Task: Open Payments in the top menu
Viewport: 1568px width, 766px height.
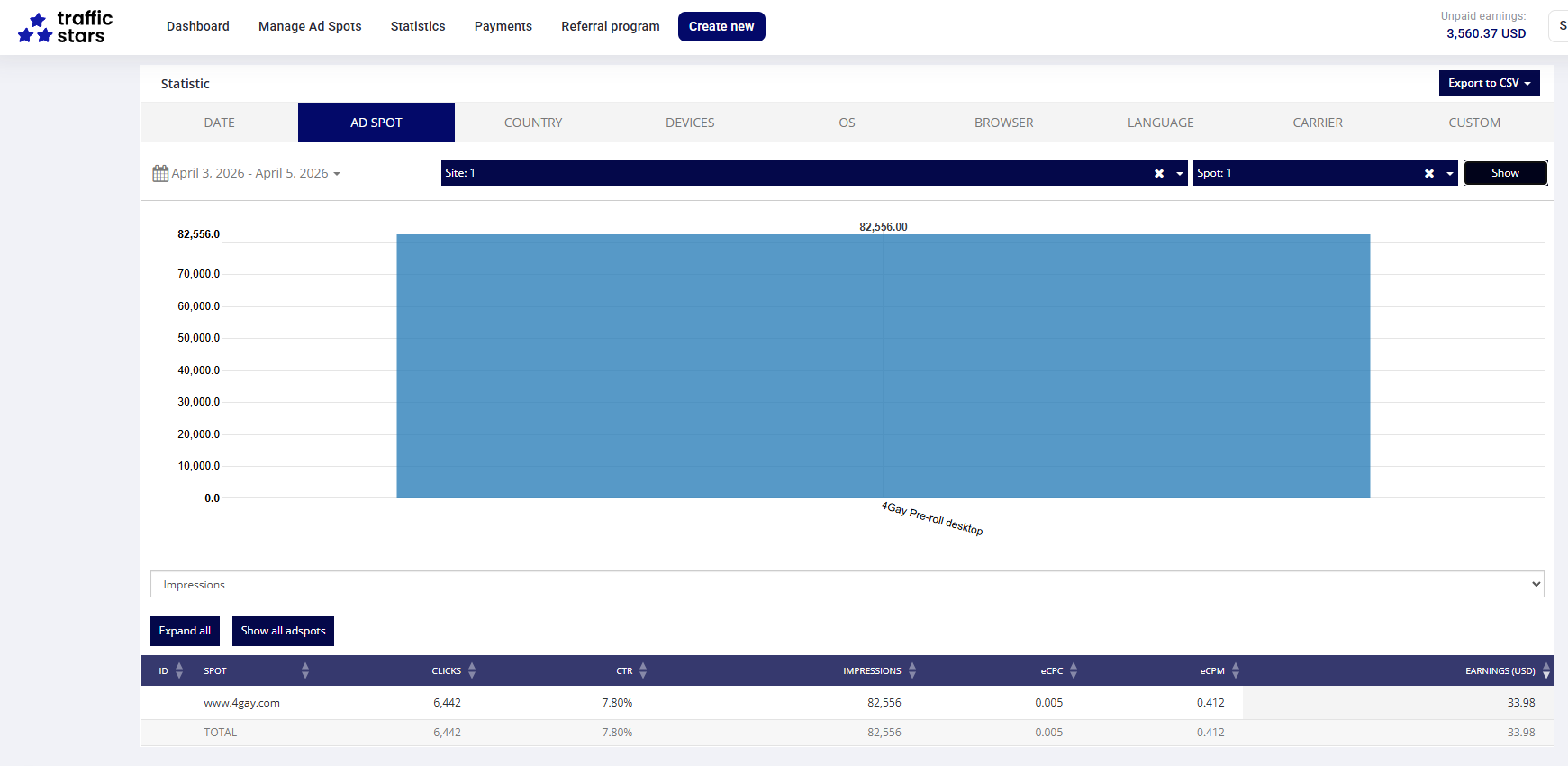Action: point(503,26)
